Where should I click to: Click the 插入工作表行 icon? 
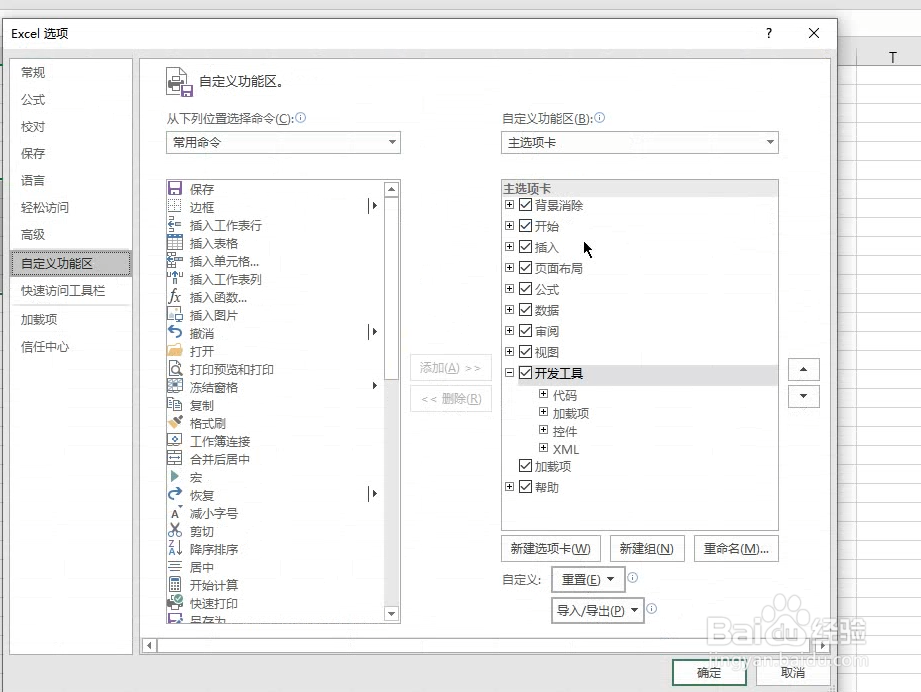pos(175,224)
